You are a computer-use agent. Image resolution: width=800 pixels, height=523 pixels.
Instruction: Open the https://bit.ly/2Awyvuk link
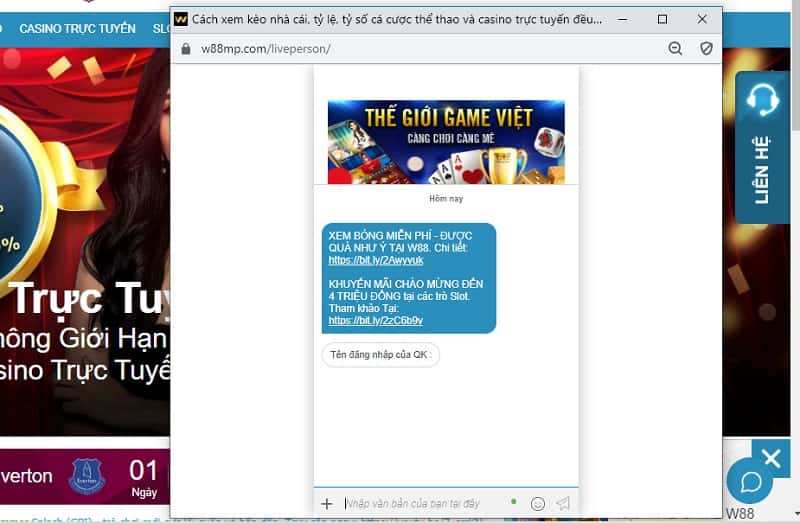[376, 260]
